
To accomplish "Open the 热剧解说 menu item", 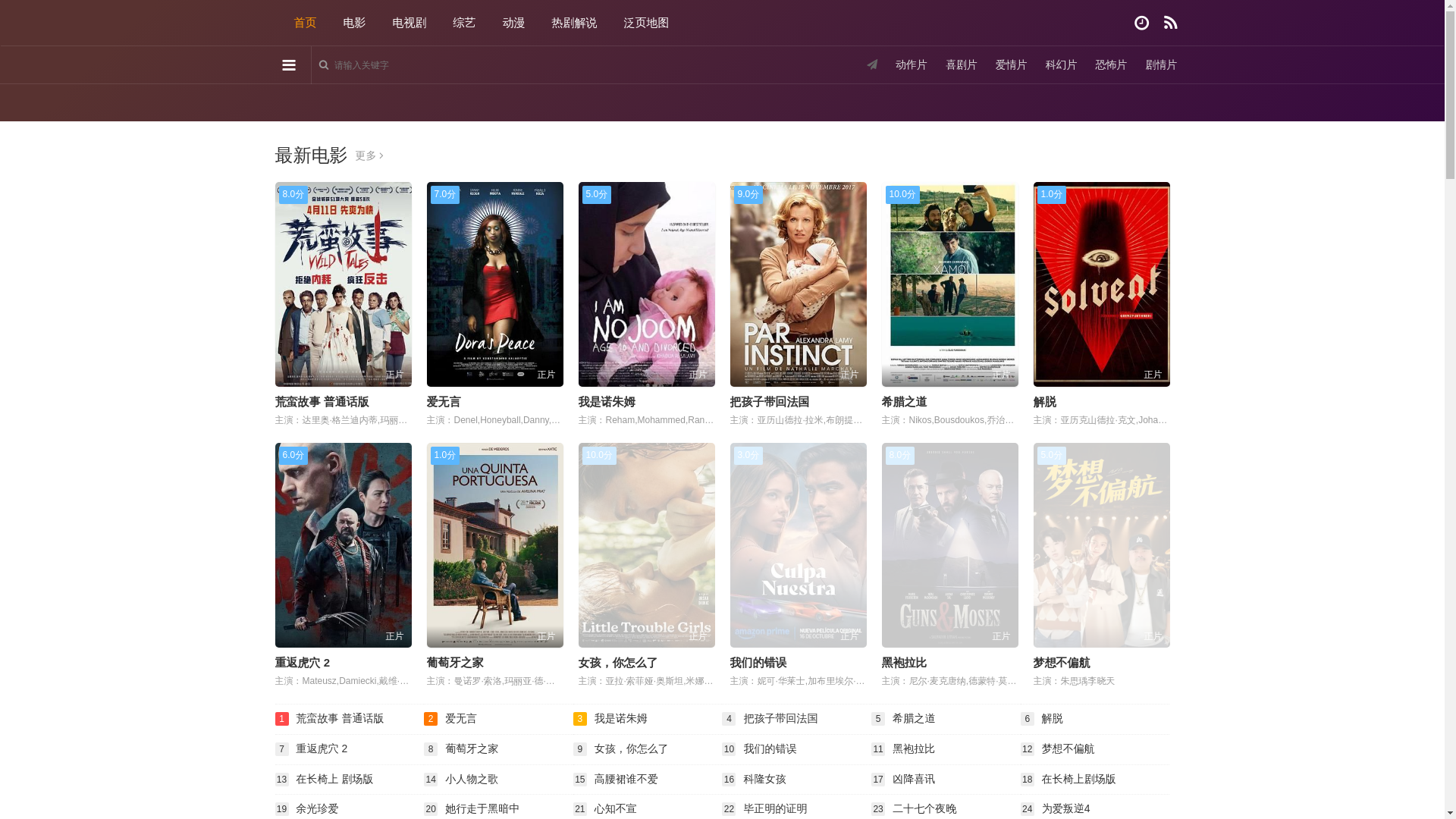I will click(x=574, y=23).
